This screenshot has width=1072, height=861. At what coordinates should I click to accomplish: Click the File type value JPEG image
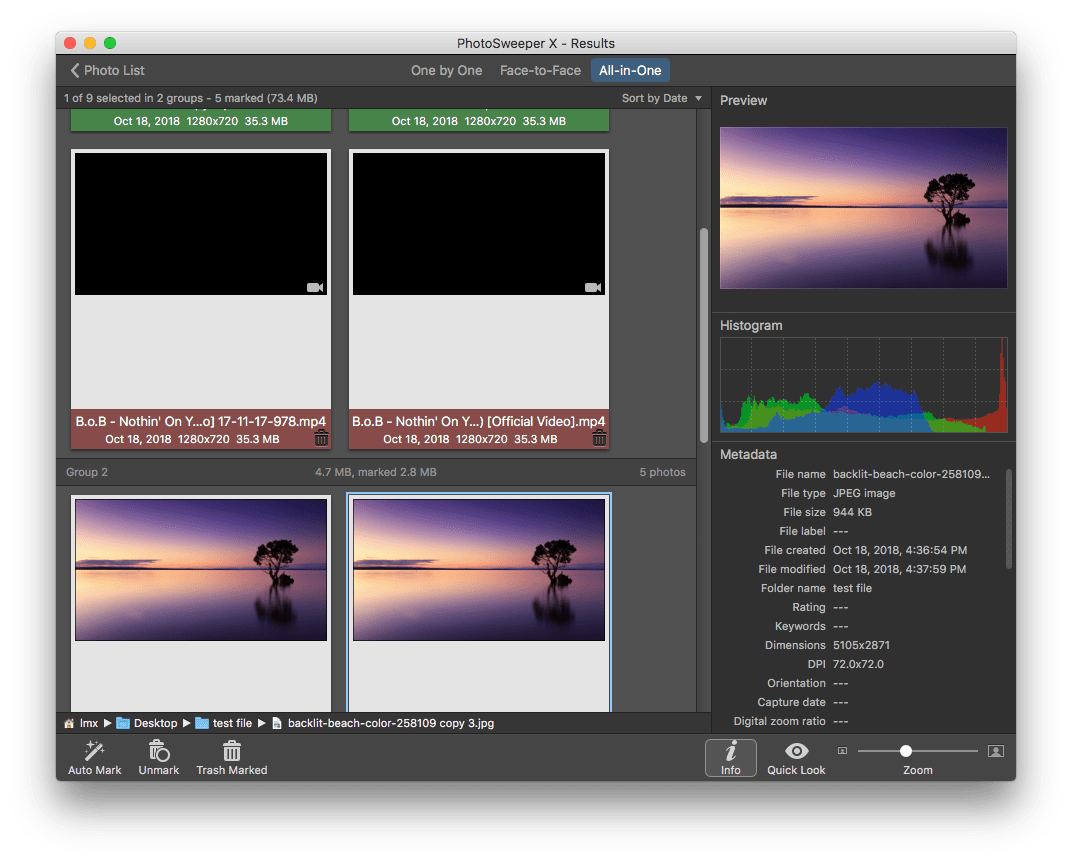point(863,493)
